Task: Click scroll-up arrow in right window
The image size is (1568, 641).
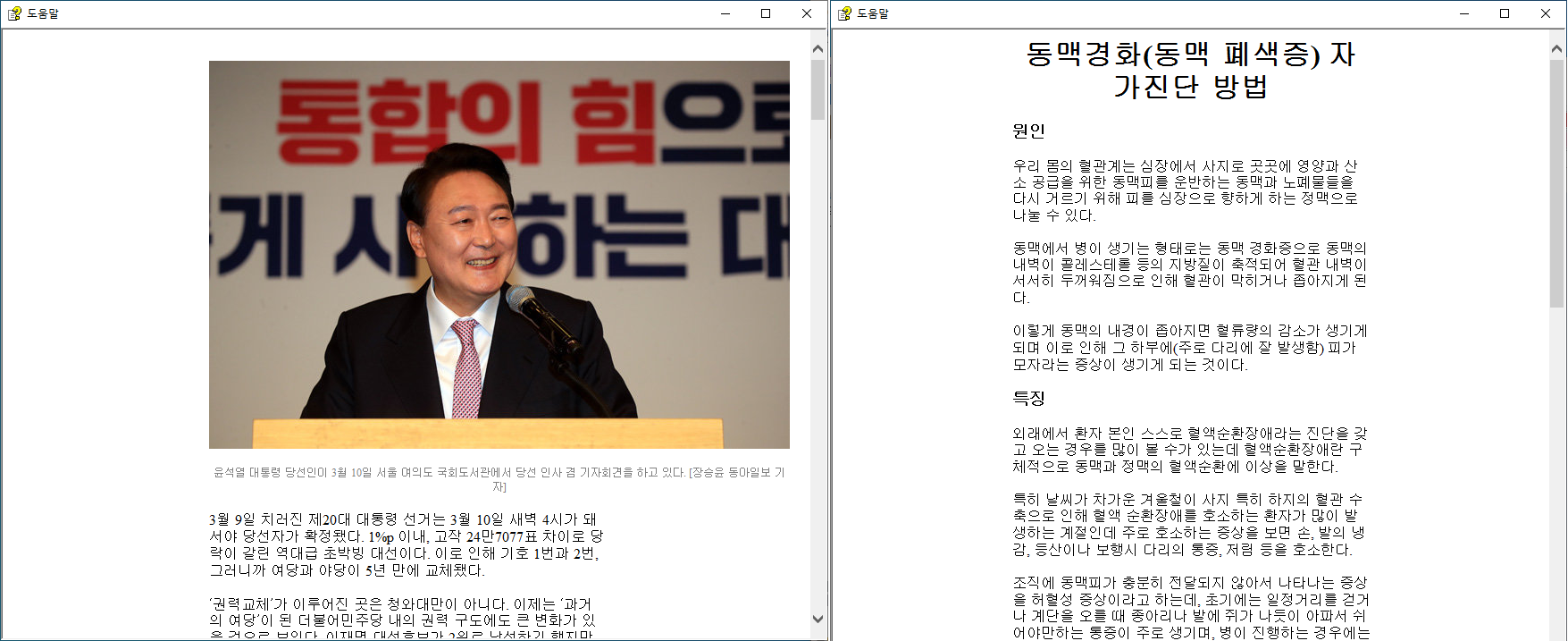Action: click(1557, 49)
